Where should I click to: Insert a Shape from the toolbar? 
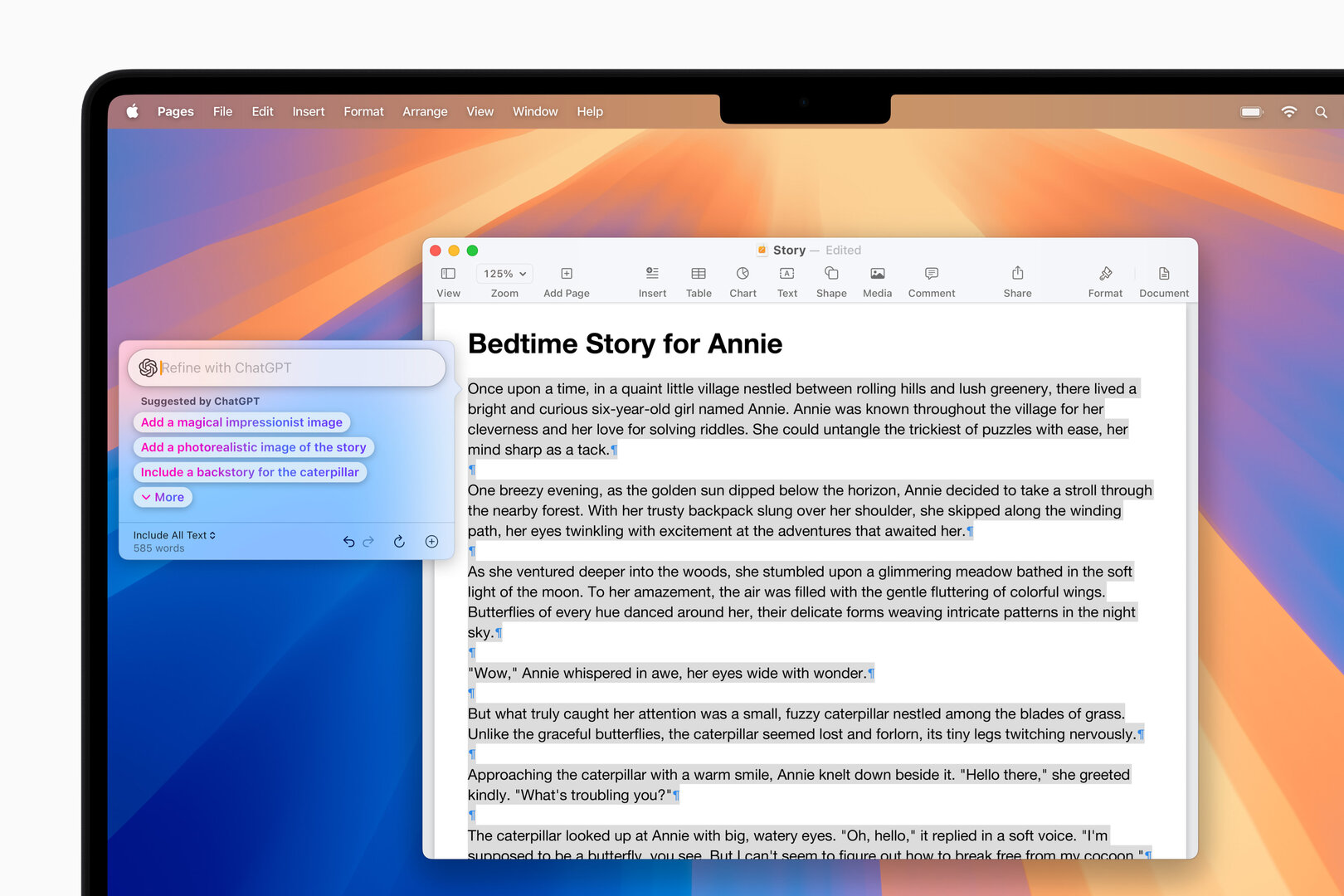click(x=831, y=280)
